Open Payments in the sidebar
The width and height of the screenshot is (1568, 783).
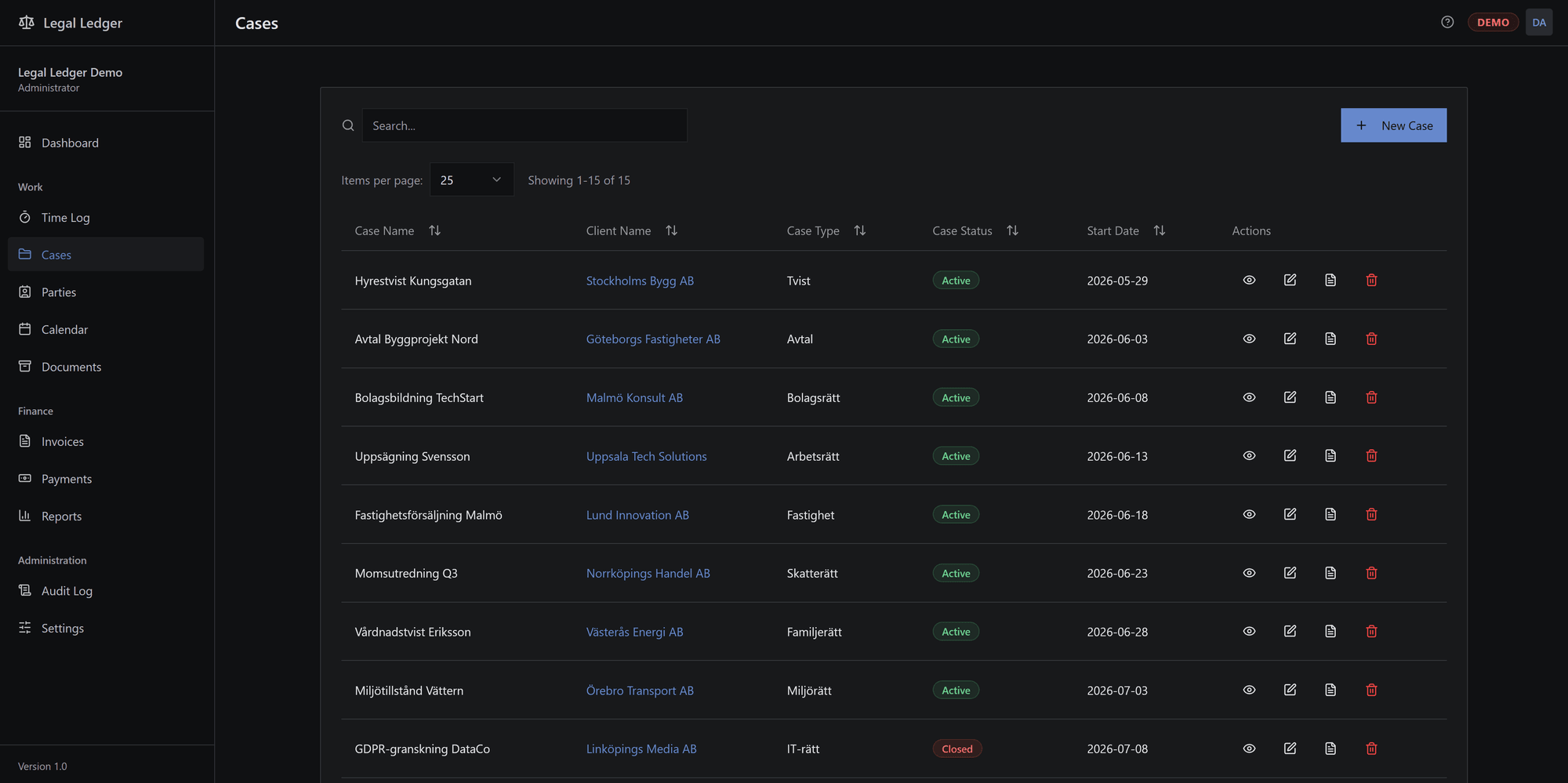(106, 479)
